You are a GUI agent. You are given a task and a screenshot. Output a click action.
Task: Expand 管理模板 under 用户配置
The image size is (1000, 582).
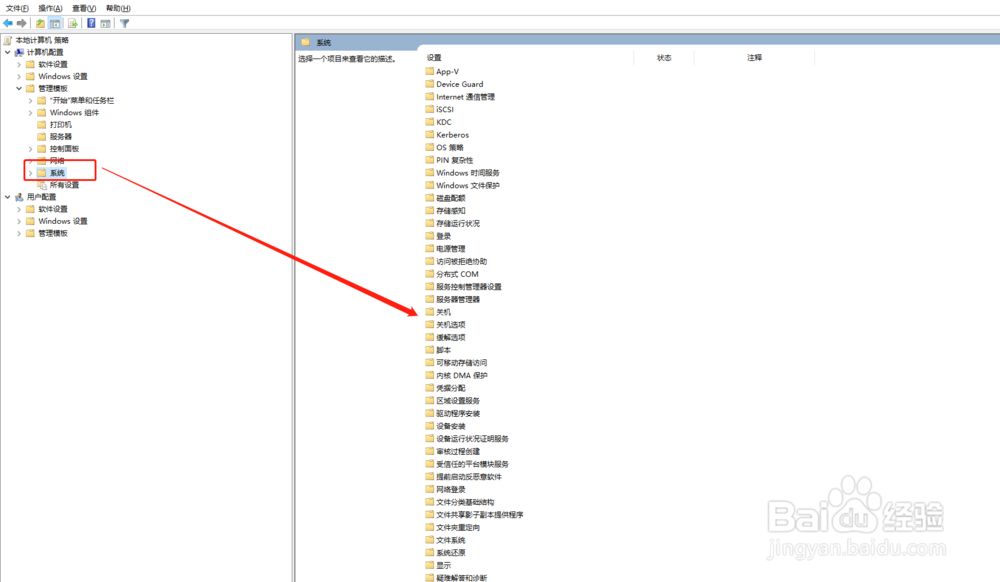(19, 233)
